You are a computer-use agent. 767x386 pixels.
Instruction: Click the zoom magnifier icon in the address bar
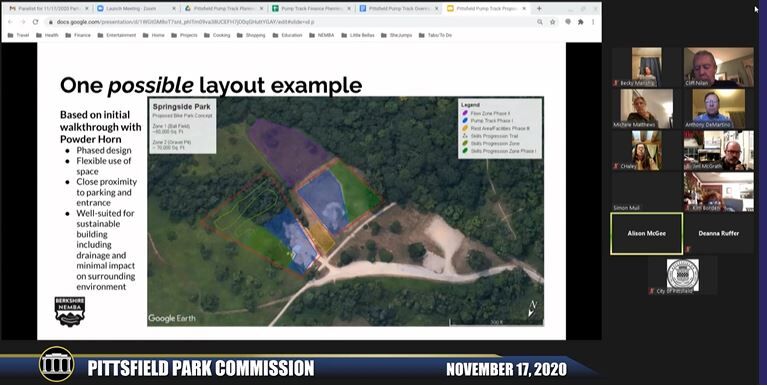(540, 22)
